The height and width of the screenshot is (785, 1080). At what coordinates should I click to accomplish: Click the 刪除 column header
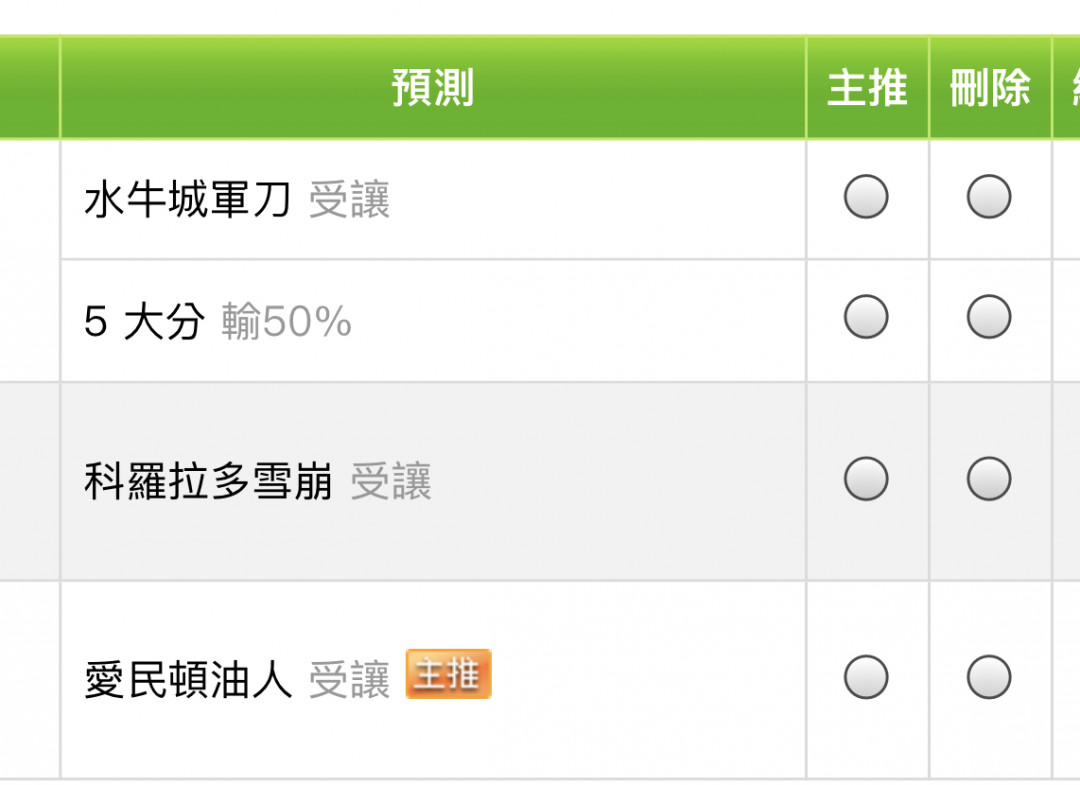point(990,87)
